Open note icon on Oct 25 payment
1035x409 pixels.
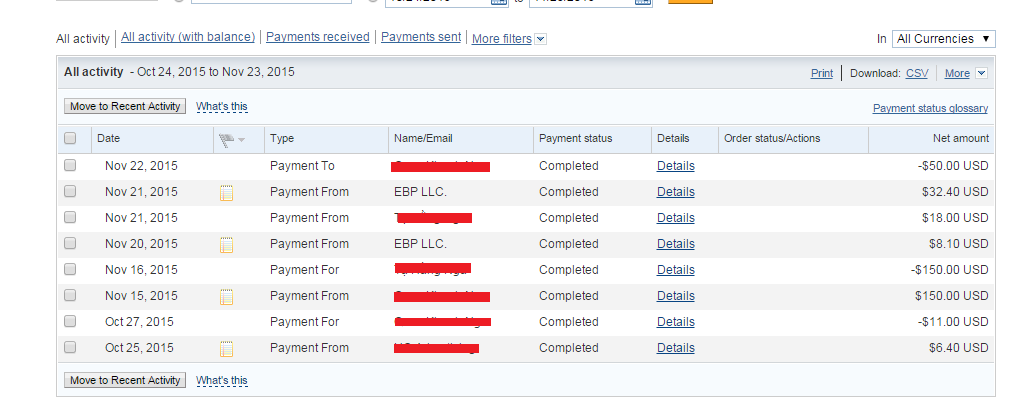pyautogui.click(x=226, y=348)
